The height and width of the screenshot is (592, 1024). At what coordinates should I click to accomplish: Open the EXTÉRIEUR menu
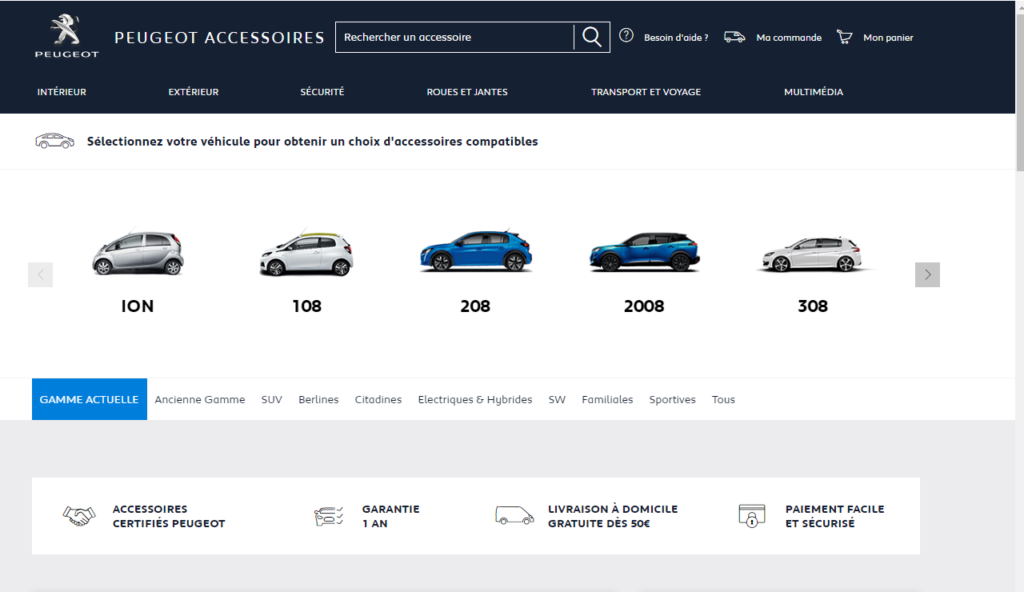click(193, 92)
